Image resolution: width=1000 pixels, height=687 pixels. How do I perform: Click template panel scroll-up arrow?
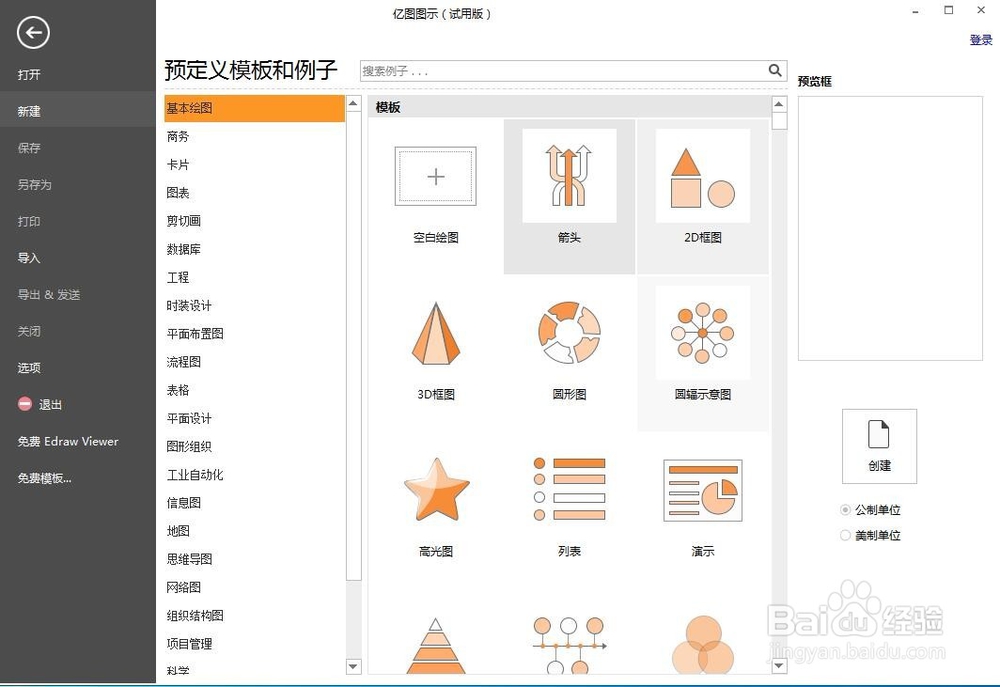click(x=779, y=104)
